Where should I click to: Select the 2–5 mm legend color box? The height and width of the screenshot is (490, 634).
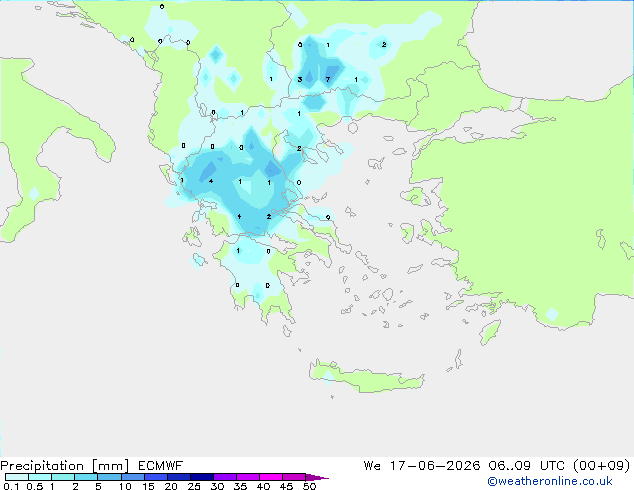tap(86, 477)
